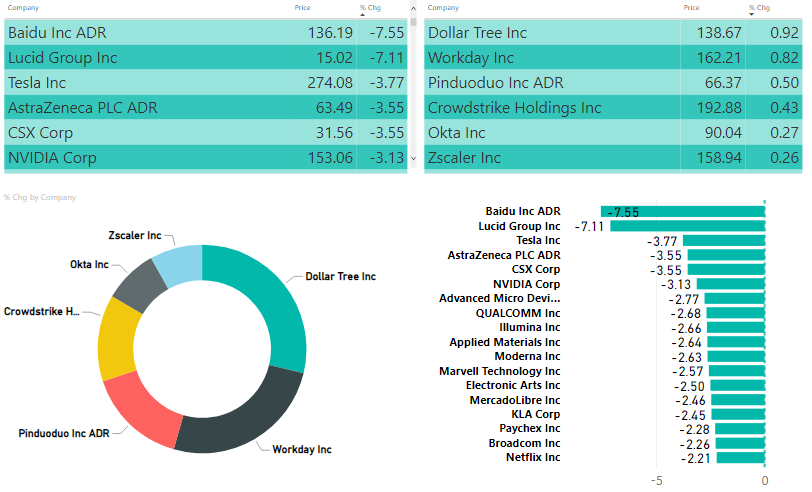Click the Baidu Inc ADR bar
This screenshot has height=492, width=812.
683,211
